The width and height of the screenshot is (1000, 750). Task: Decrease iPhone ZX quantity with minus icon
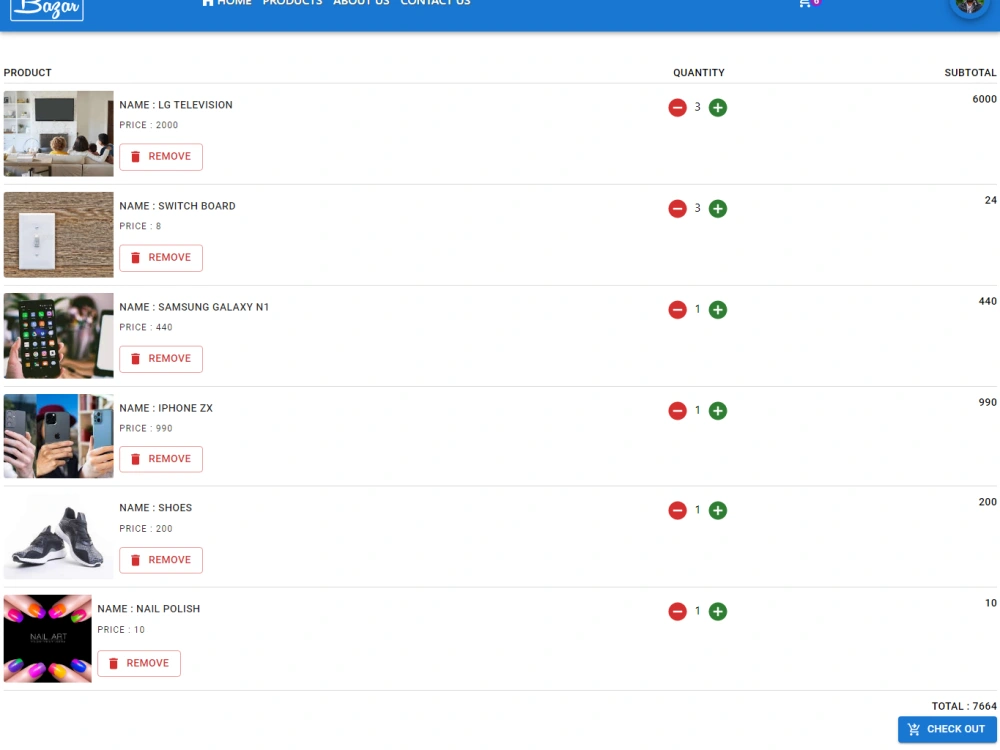[677, 411]
